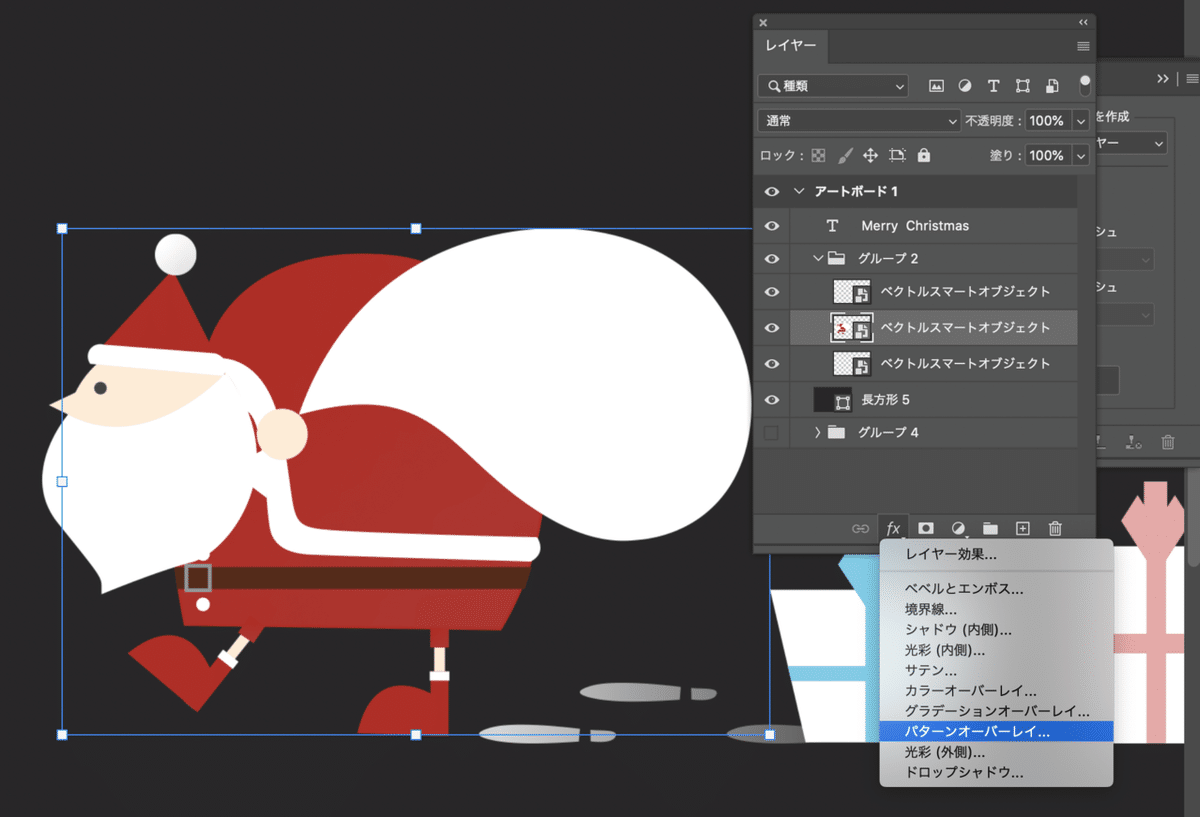Click the グループ 4 folder icon
The image size is (1200, 817).
[836, 432]
